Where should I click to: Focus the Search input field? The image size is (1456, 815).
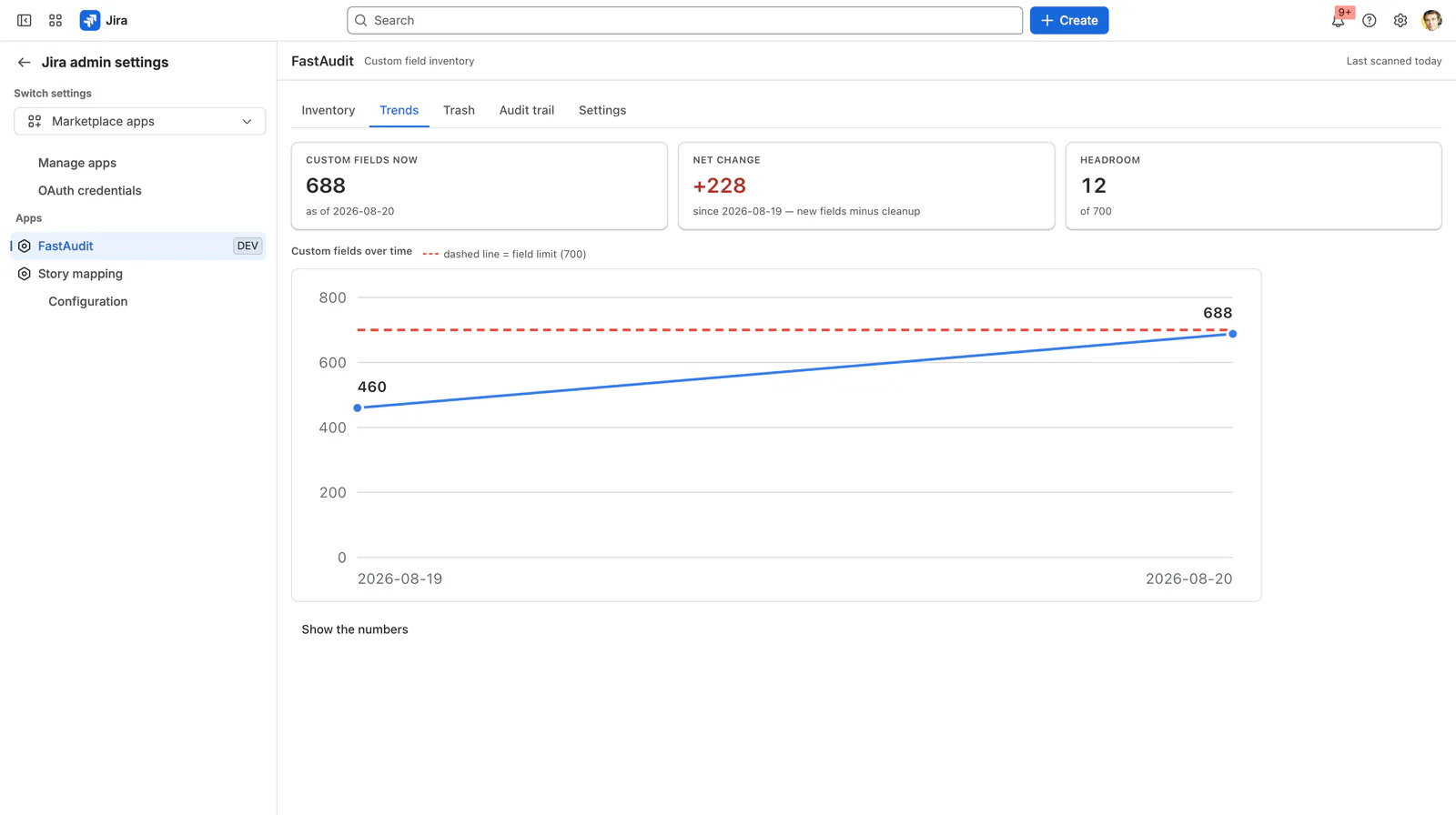tap(684, 20)
